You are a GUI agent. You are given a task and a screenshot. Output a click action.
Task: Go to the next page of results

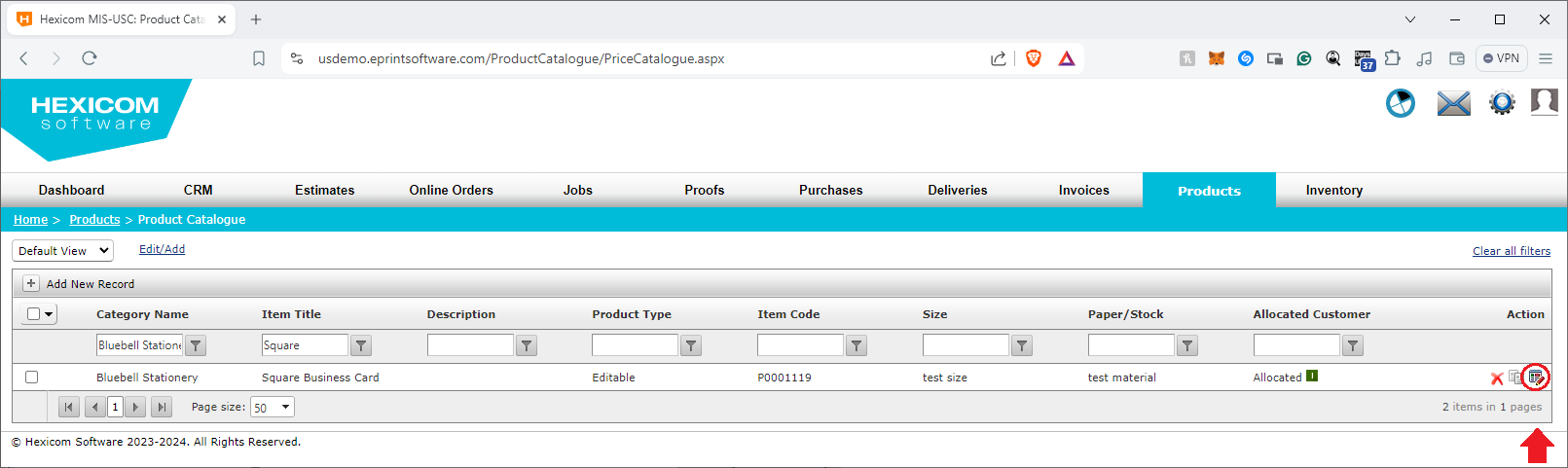point(136,408)
